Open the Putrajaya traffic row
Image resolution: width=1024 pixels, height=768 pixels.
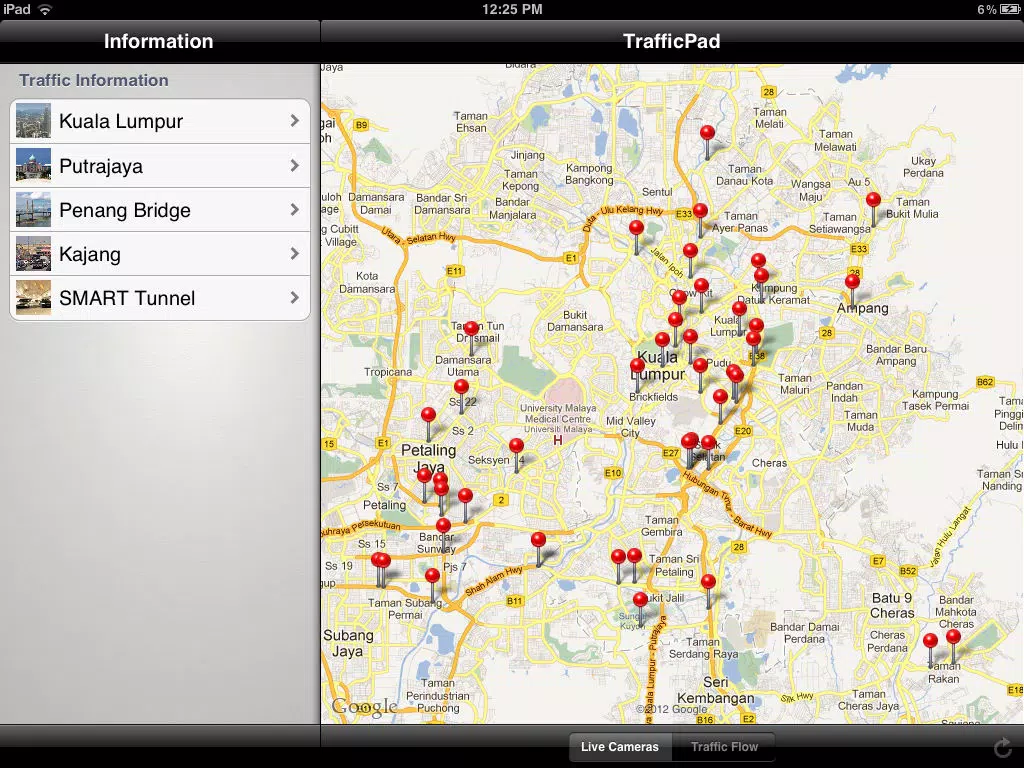[160, 165]
